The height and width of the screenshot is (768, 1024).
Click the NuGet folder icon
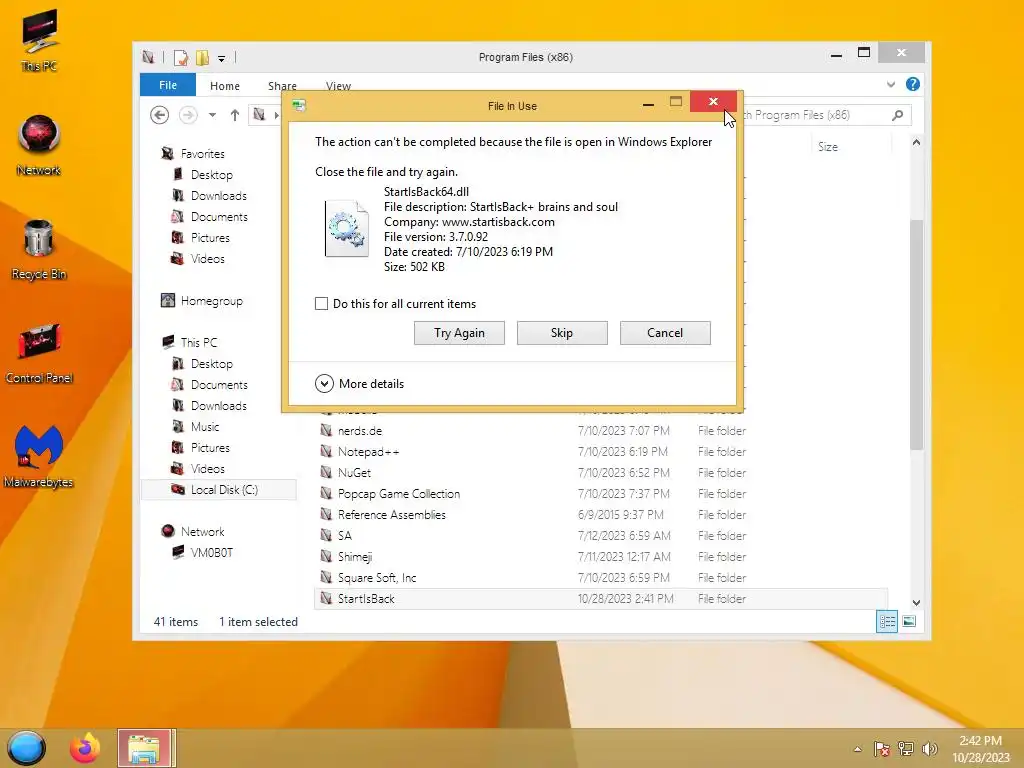(326, 472)
